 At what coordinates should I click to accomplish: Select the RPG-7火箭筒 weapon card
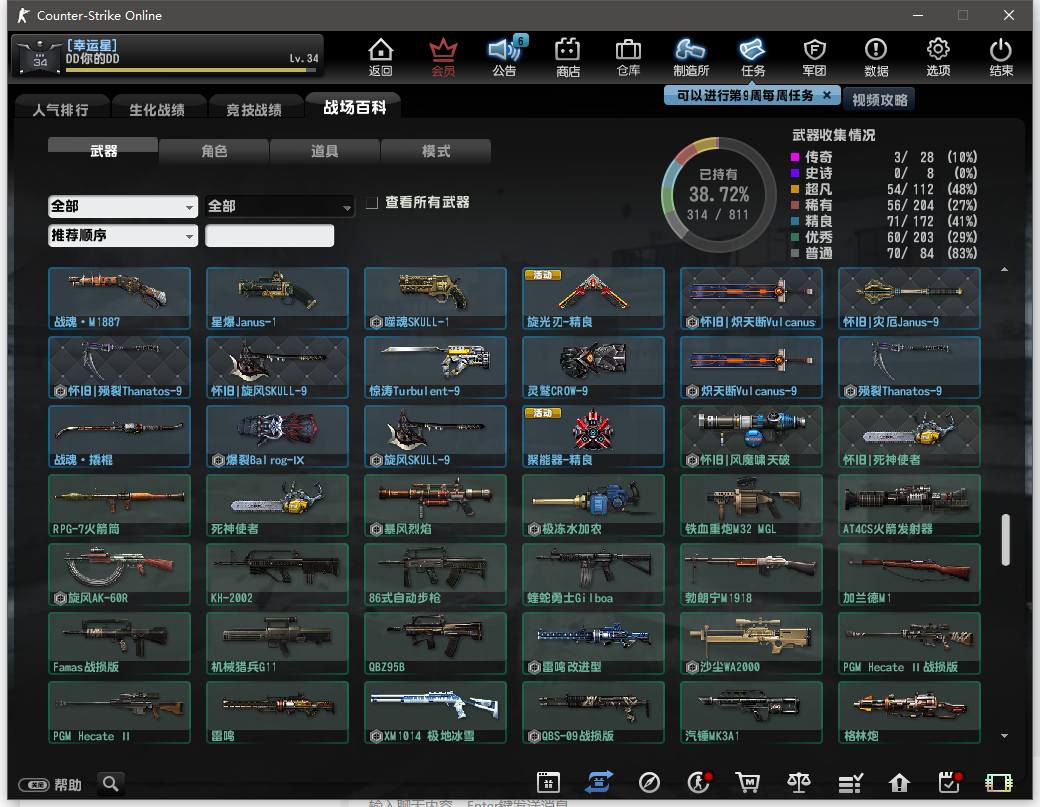(119, 505)
